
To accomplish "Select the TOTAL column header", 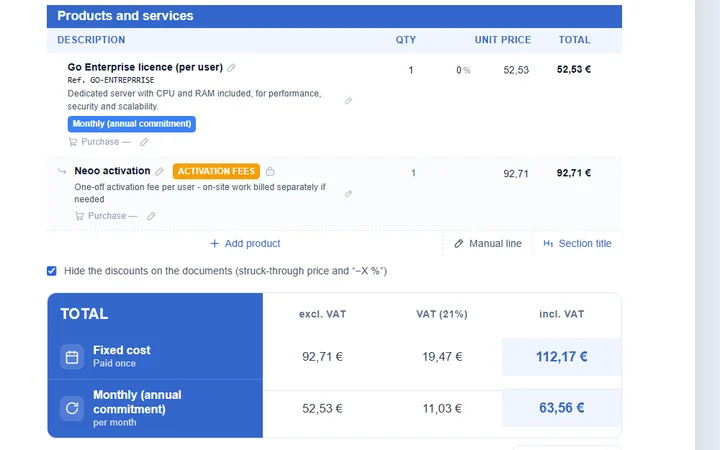I will (574, 40).
